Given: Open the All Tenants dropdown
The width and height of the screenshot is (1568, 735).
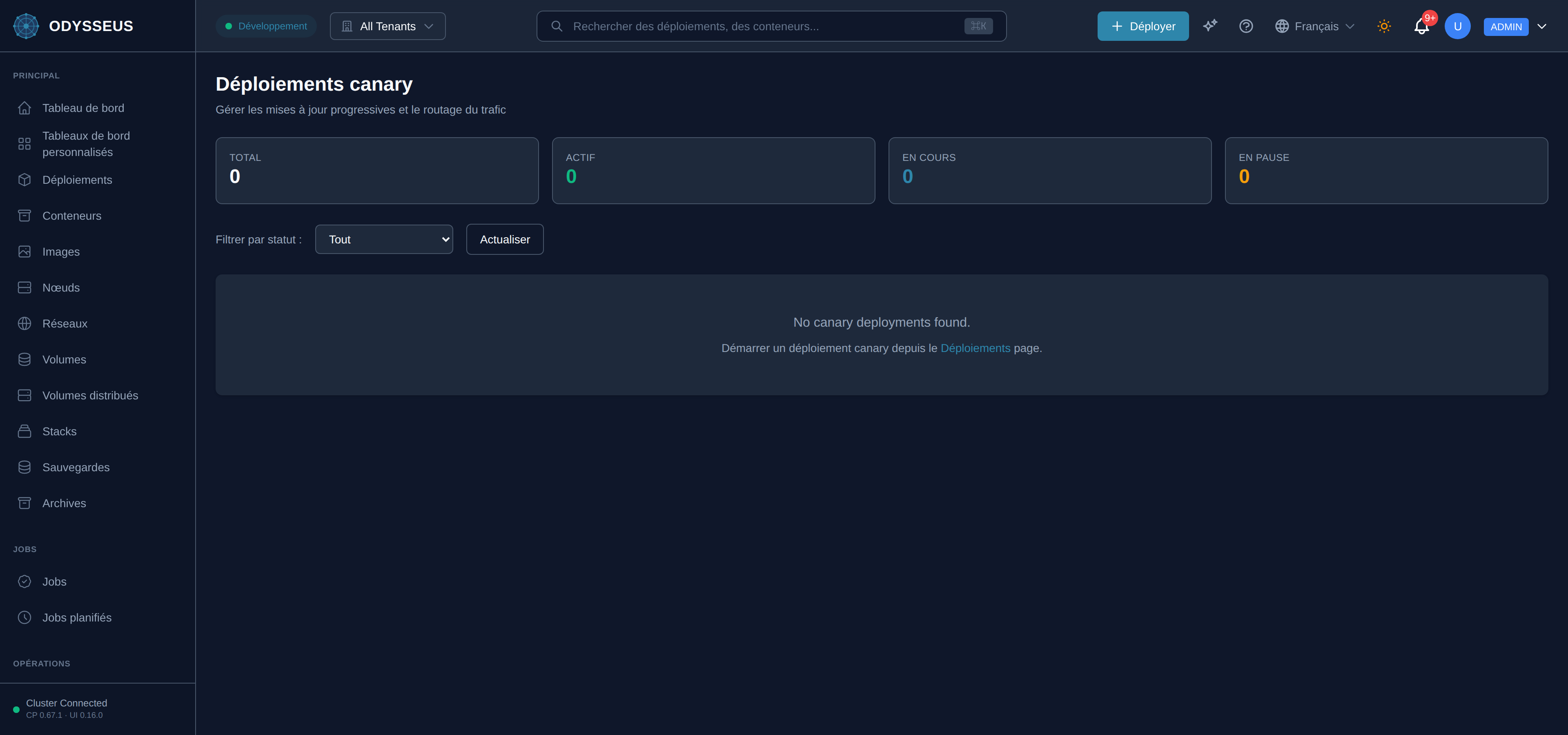Looking at the screenshot, I should (388, 26).
